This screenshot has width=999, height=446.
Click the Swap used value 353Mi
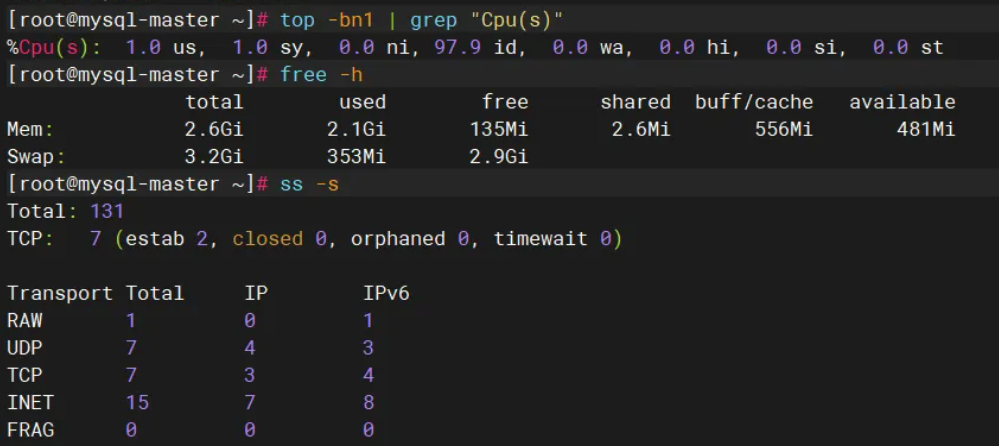pos(356,157)
